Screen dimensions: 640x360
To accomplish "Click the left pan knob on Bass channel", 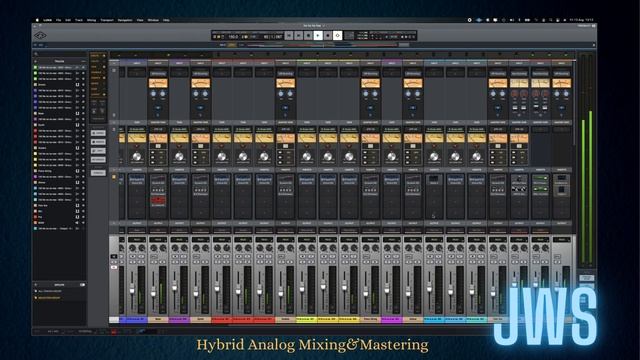I will (154, 248).
